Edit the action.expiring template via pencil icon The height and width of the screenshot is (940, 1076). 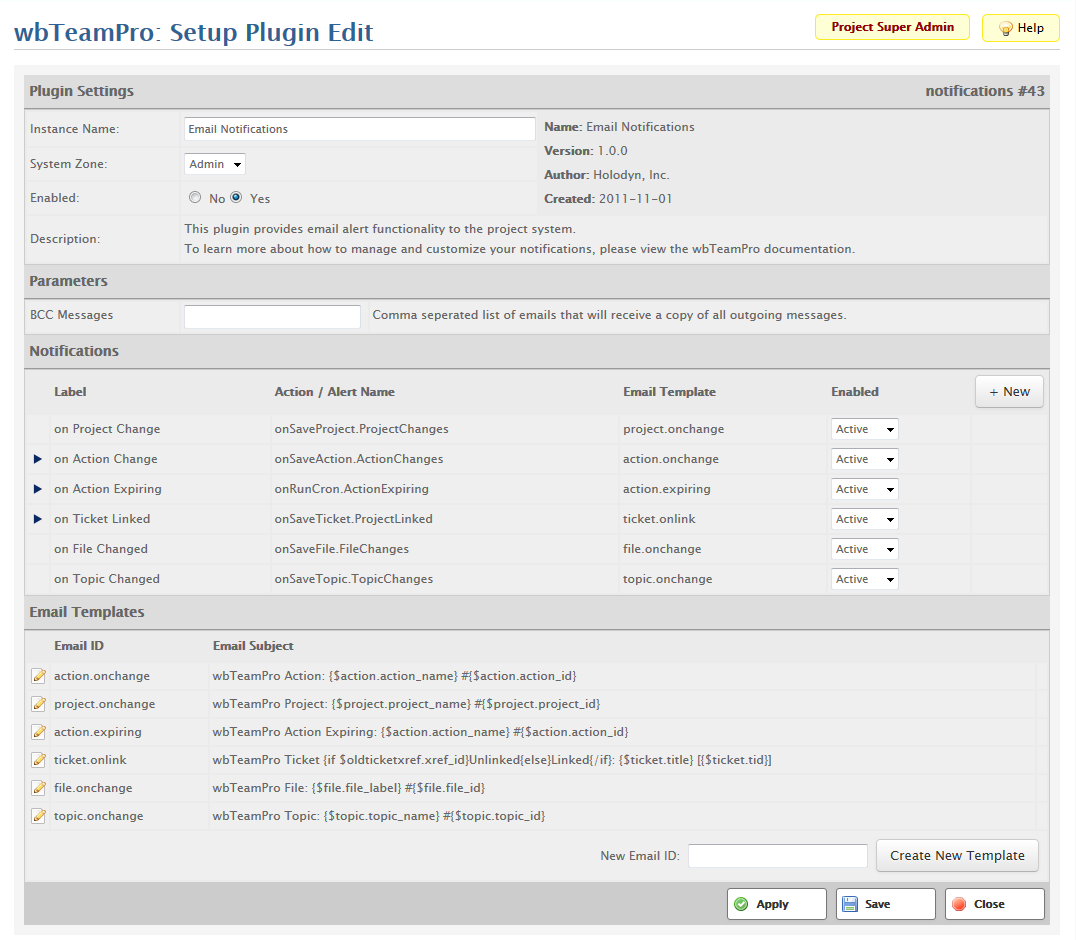click(x=39, y=732)
